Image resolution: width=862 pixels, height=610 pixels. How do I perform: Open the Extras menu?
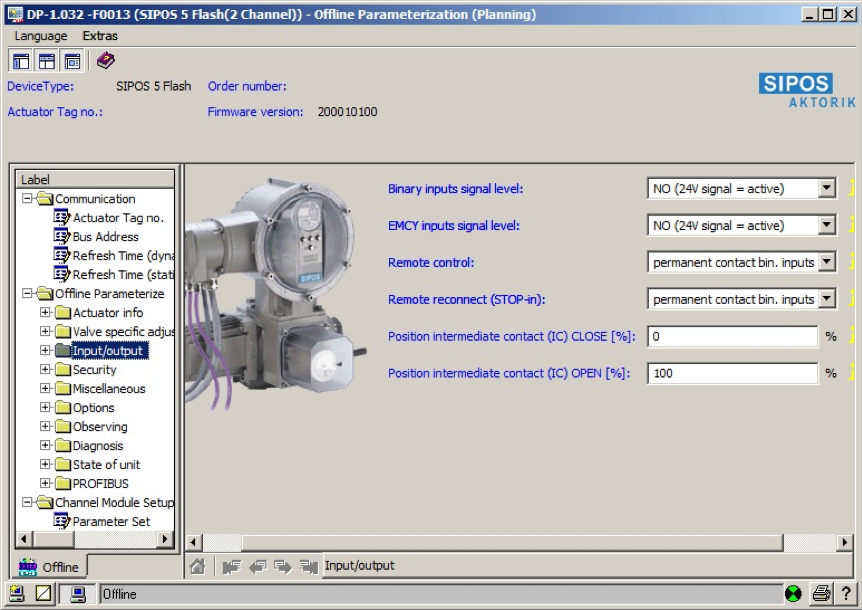100,36
